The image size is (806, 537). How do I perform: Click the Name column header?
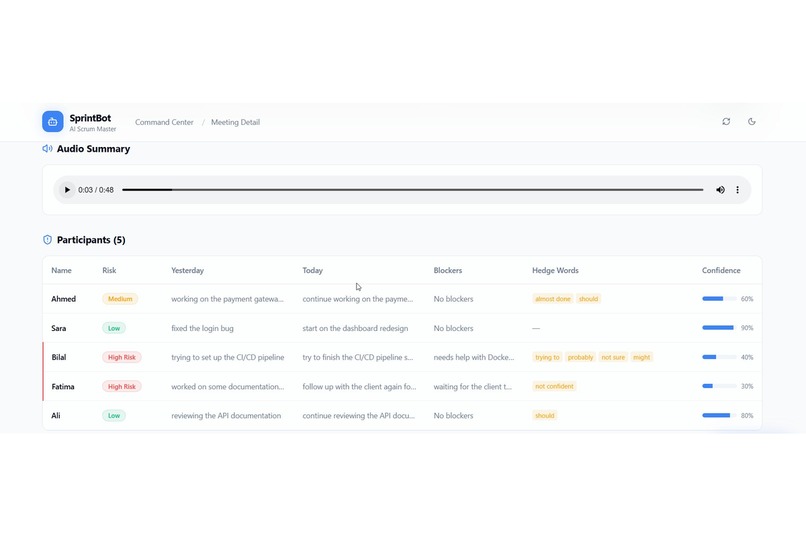click(61, 270)
